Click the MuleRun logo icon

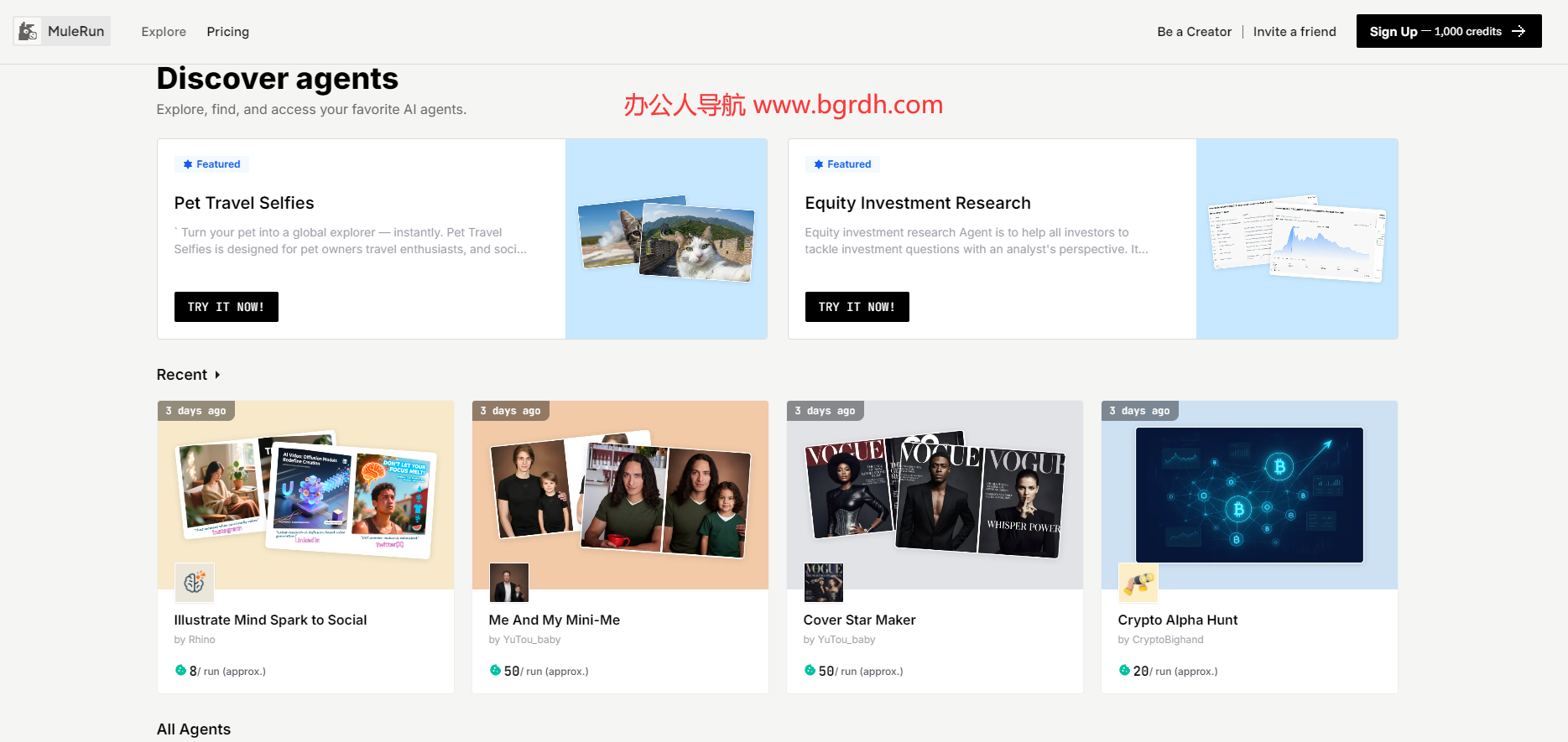coord(29,32)
